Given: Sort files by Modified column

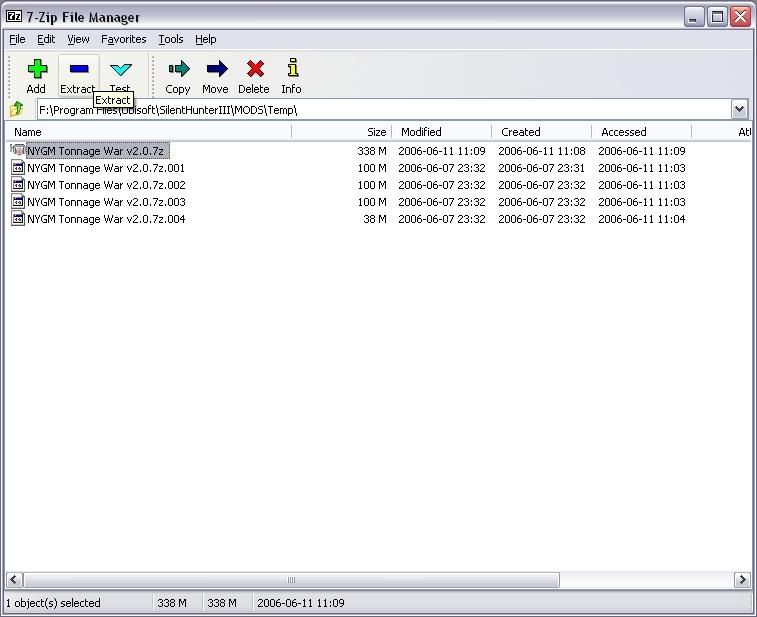Looking at the screenshot, I should (441, 132).
